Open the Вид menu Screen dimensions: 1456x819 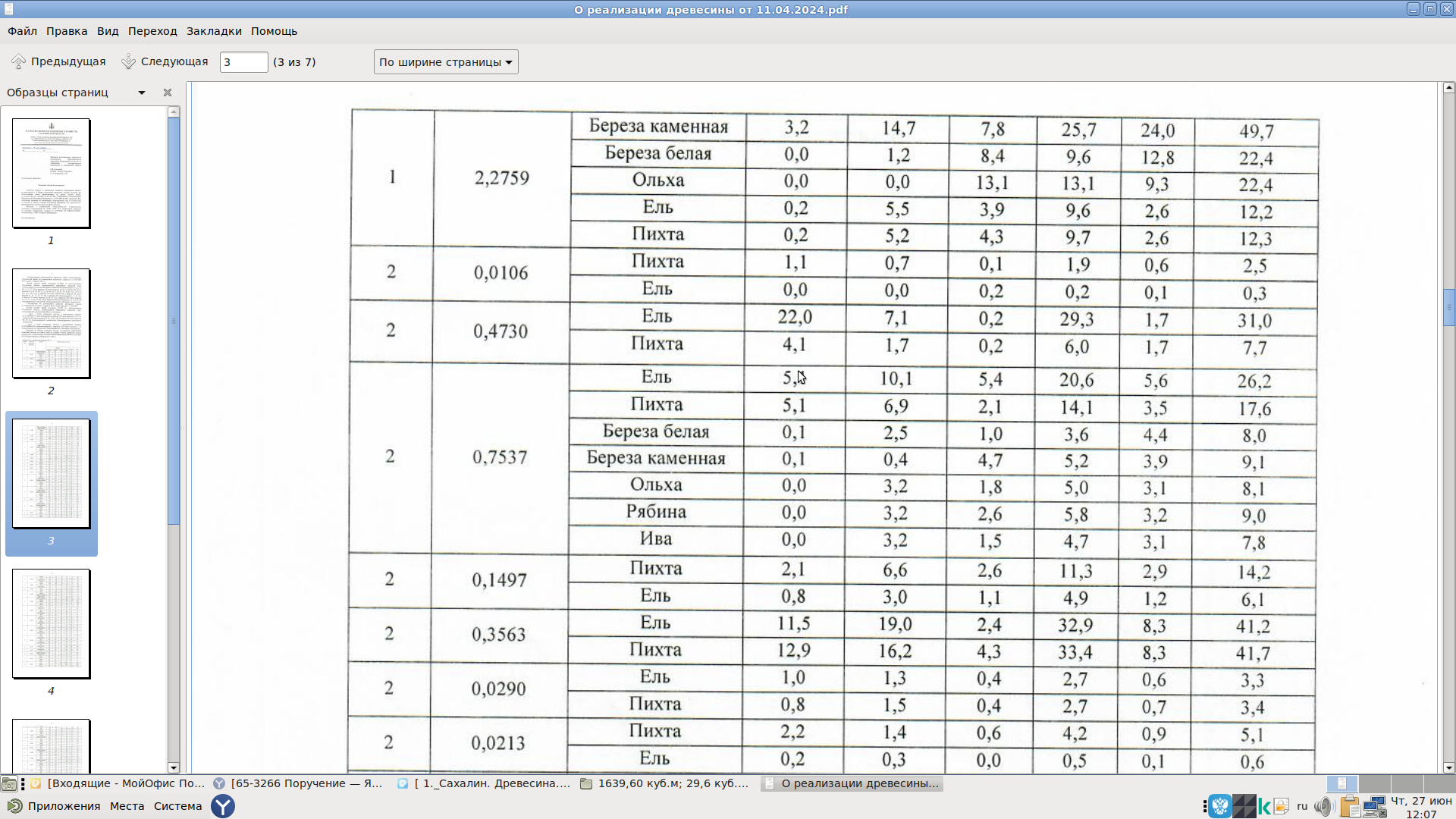click(x=108, y=31)
